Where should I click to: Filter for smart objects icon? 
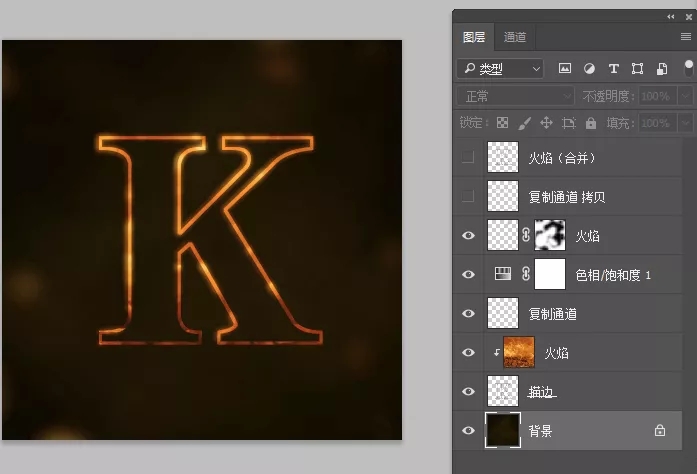(662, 68)
